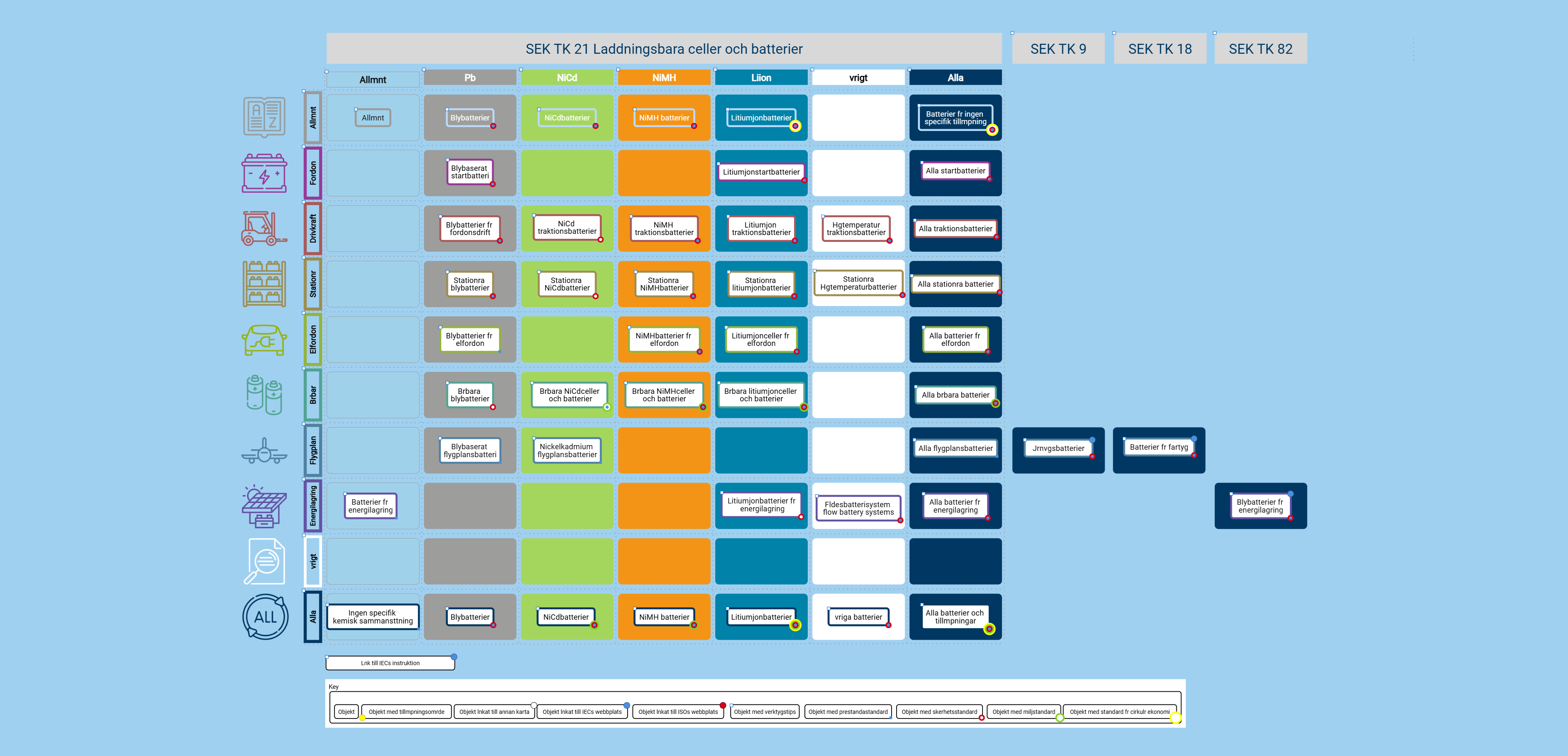
Task: Click the forklift traction icon
Action: pyautogui.click(x=264, y=229)
